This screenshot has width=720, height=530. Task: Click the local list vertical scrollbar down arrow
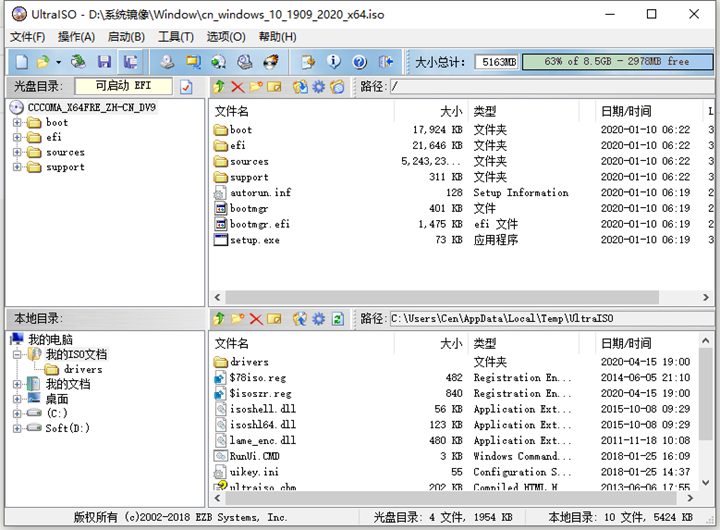tap(706, 483)
